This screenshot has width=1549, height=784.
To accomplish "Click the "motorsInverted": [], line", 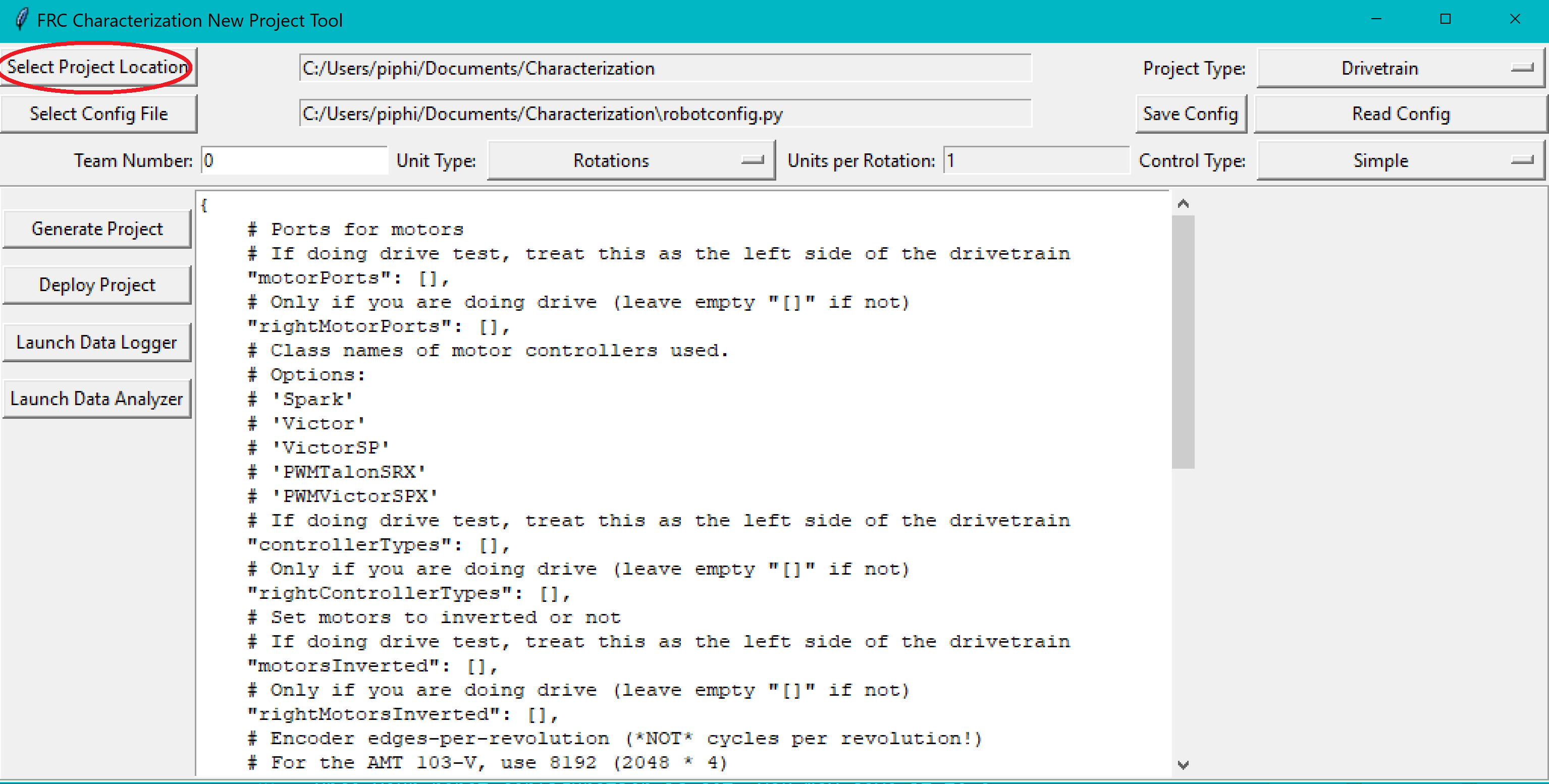I will point(373,666).
